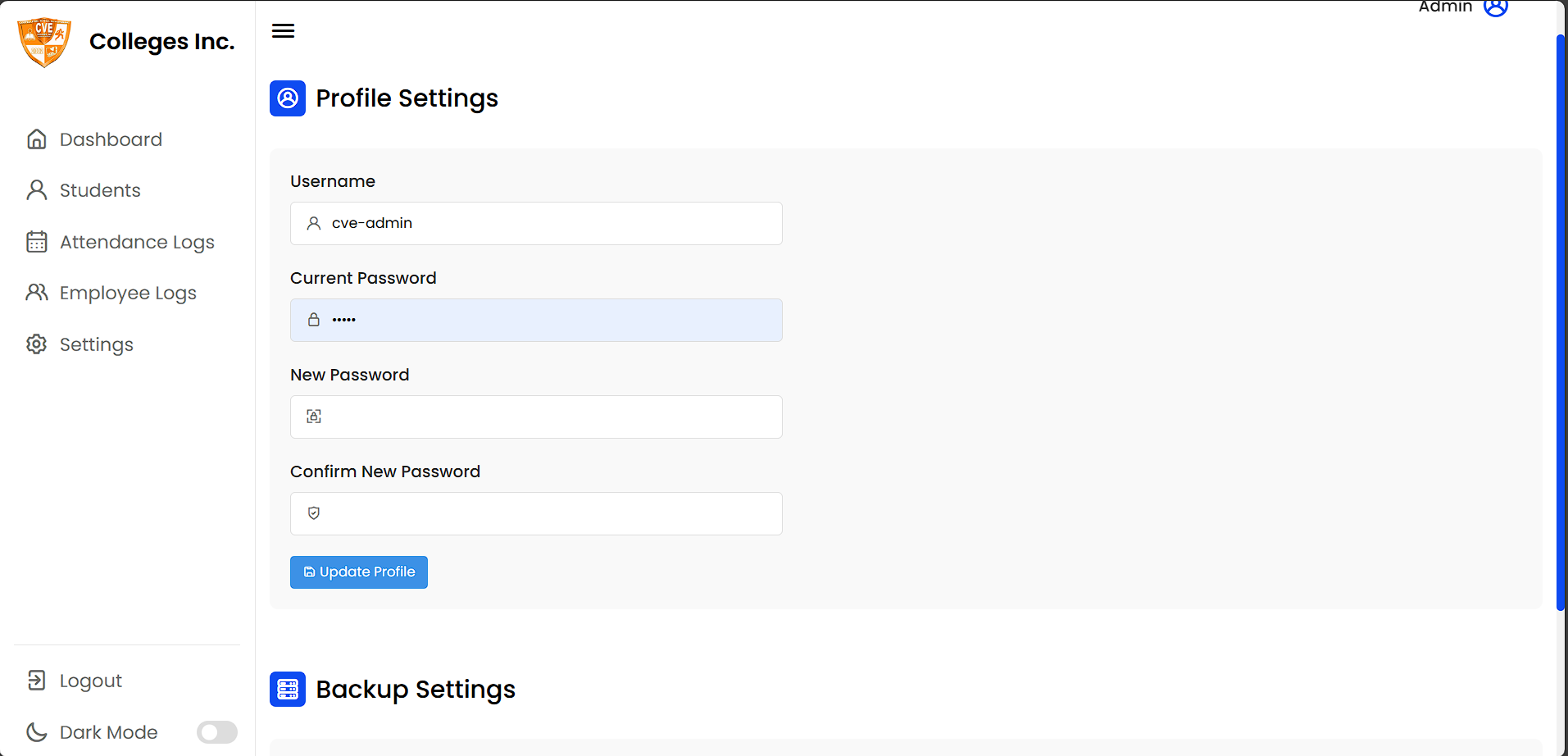Click the Logout exit icon
The height and width of the screenshot is (756, 1568).
click(x=37, y=680)
